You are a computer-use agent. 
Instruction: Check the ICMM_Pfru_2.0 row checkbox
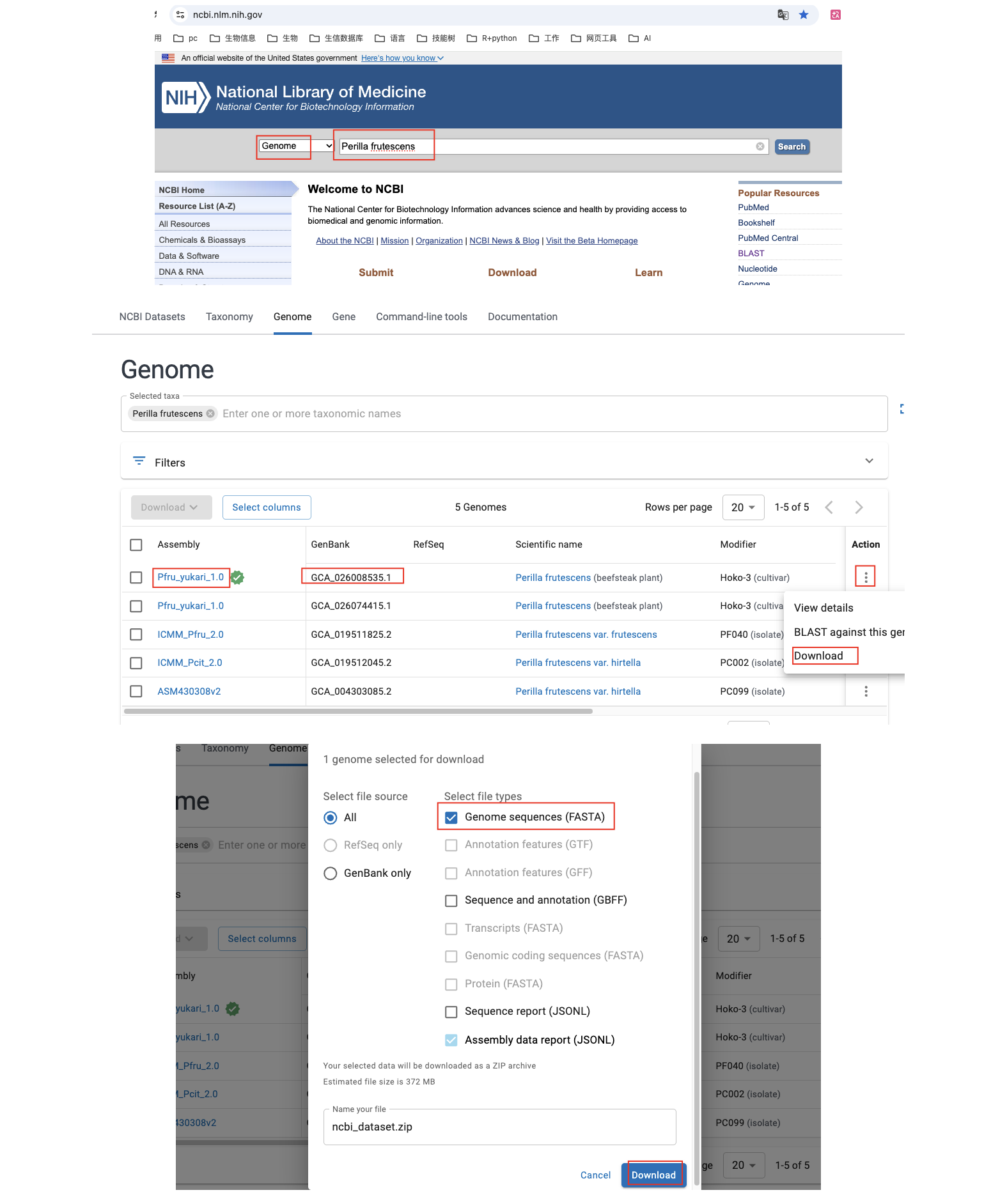pos(136,635)
